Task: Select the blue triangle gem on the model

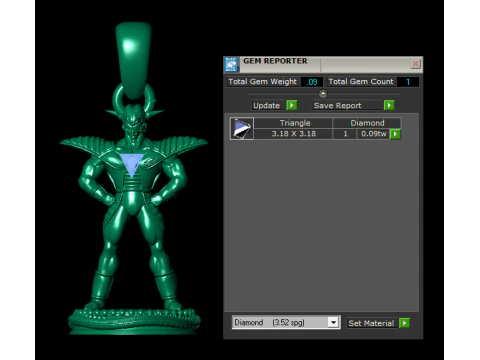Action: [132, 164]
